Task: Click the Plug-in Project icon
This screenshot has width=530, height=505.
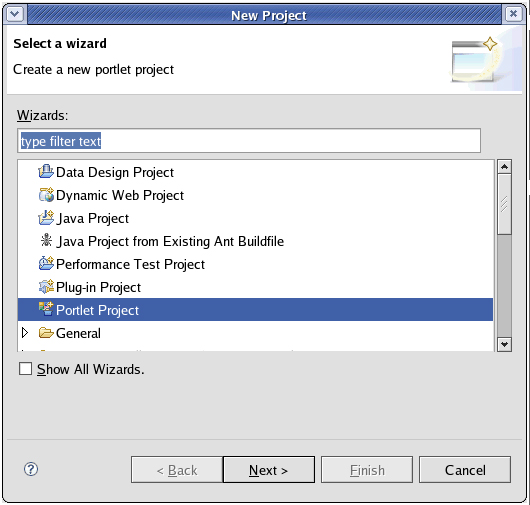Action: pos(46,287)
